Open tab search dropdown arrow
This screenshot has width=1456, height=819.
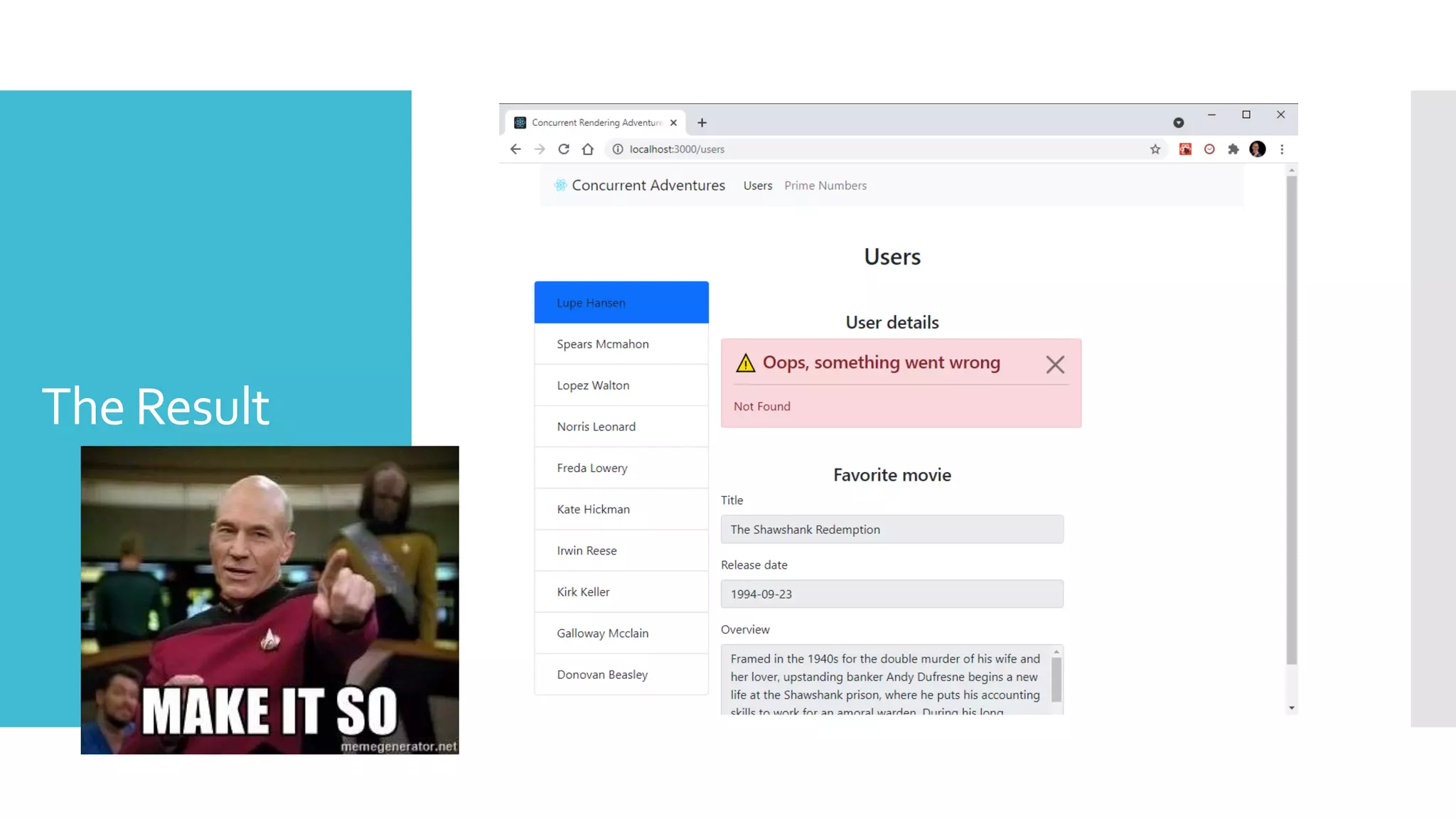click(x=1179, y=123)
